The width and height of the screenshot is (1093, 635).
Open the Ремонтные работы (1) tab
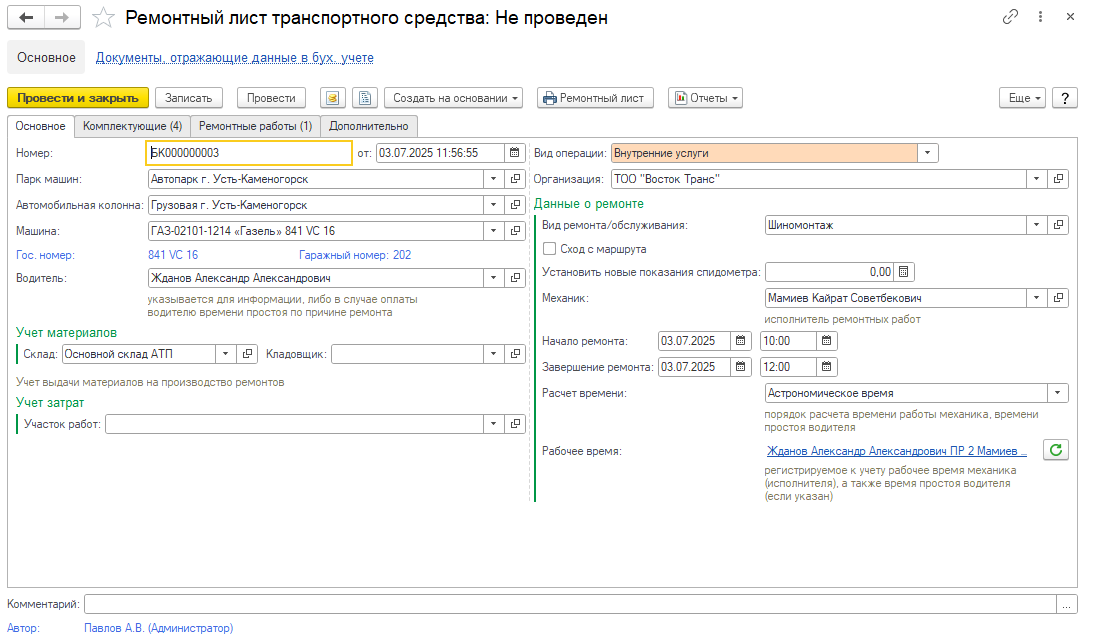255,126
